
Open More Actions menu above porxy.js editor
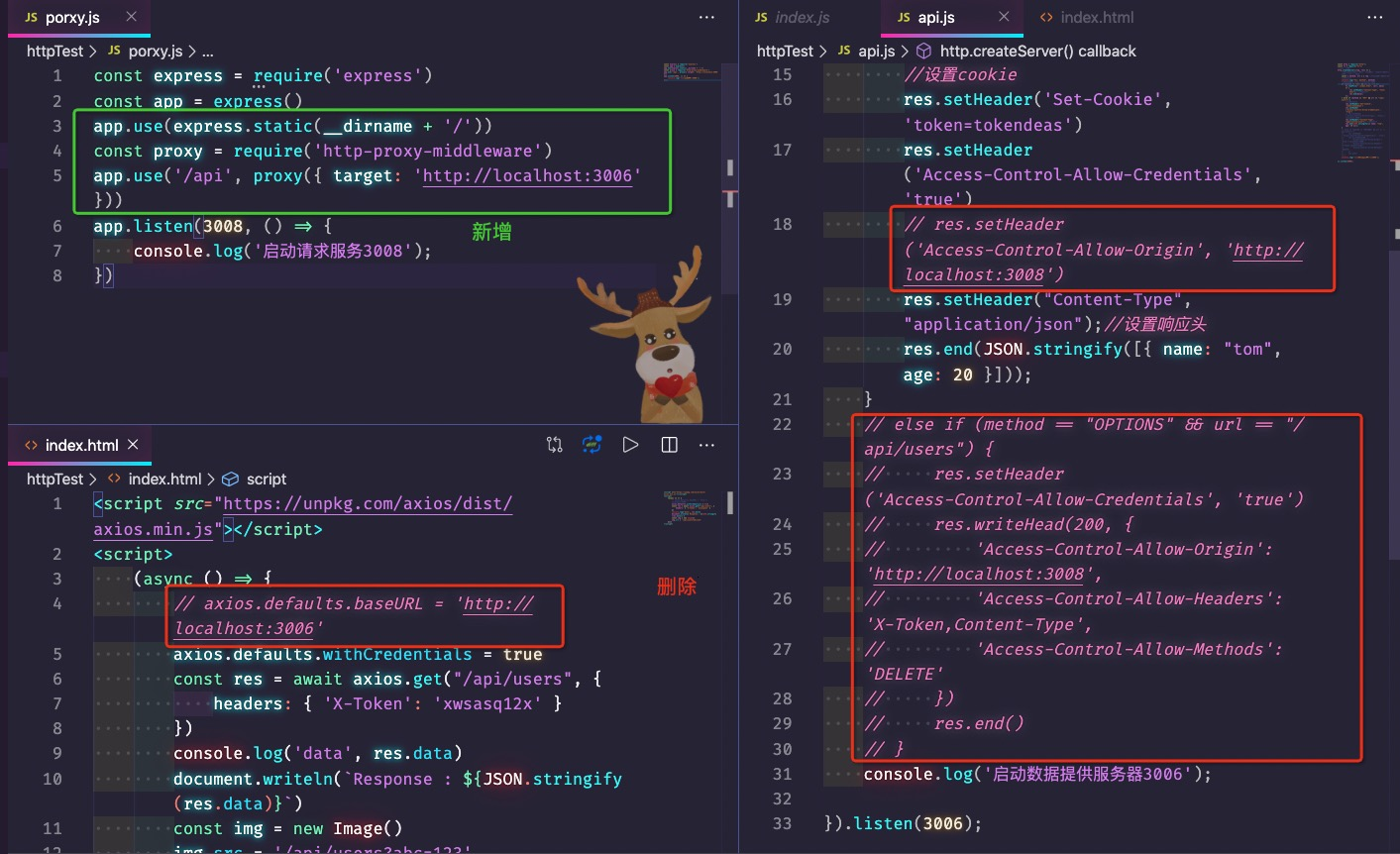[x=706, y=17]
